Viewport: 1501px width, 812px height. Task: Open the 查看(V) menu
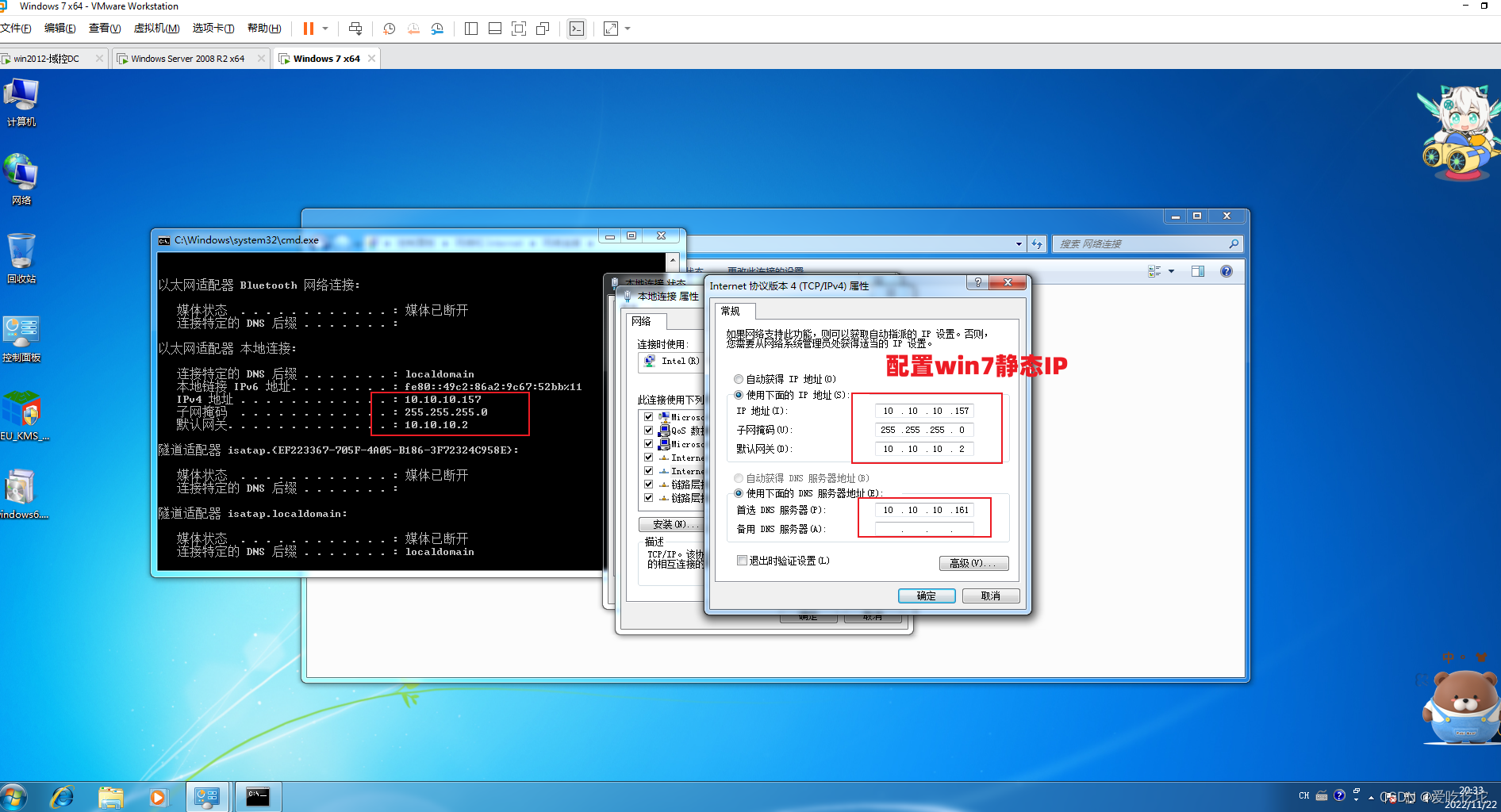pos(105,28)
